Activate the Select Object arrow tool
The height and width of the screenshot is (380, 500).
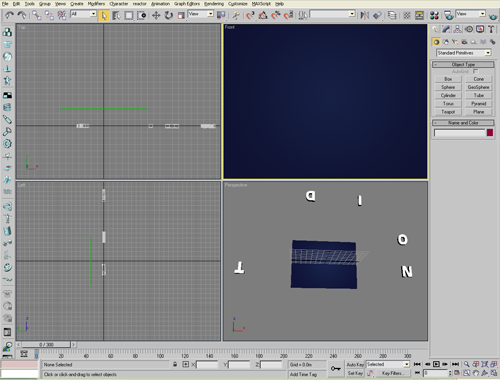tap(104, 15)
